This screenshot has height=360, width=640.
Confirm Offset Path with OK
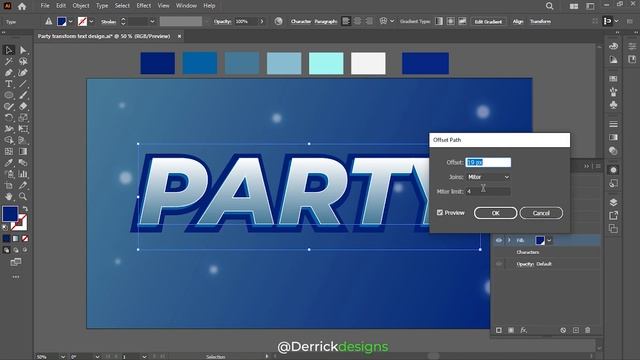coord(496,213)
